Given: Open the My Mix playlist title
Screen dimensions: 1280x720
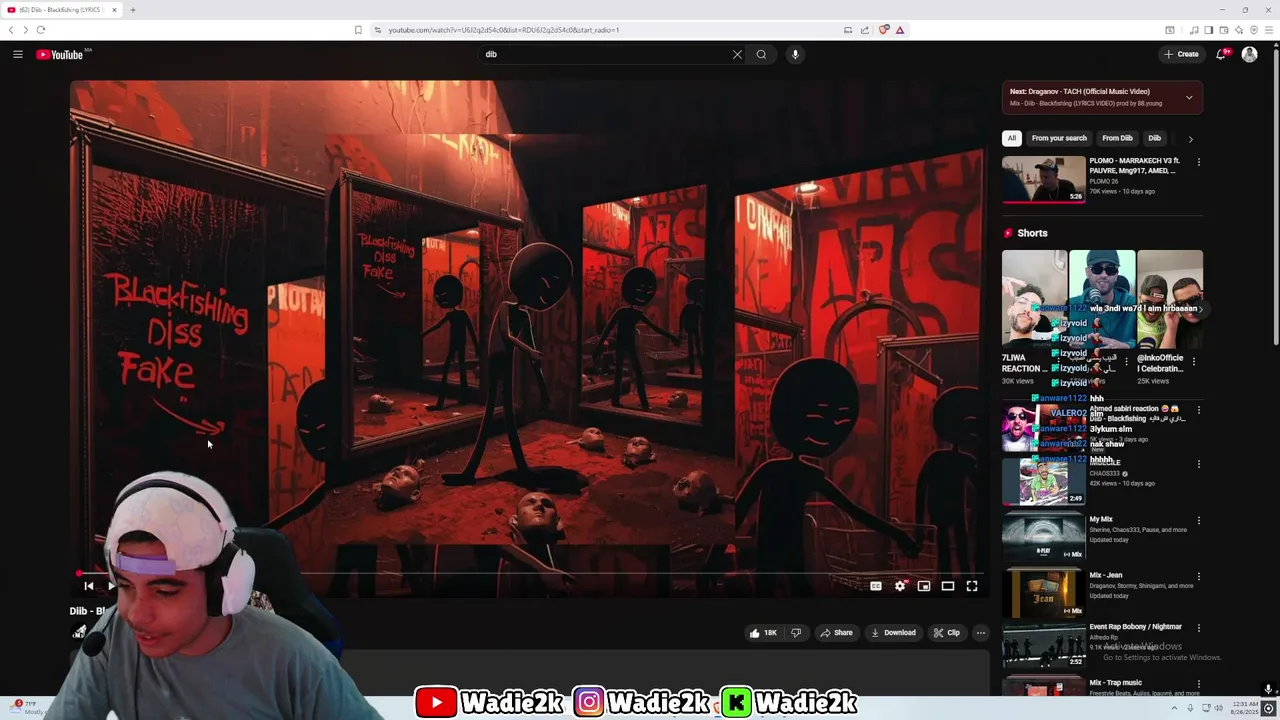Looking at the screenshot, I should click(x=1101, y=520).
